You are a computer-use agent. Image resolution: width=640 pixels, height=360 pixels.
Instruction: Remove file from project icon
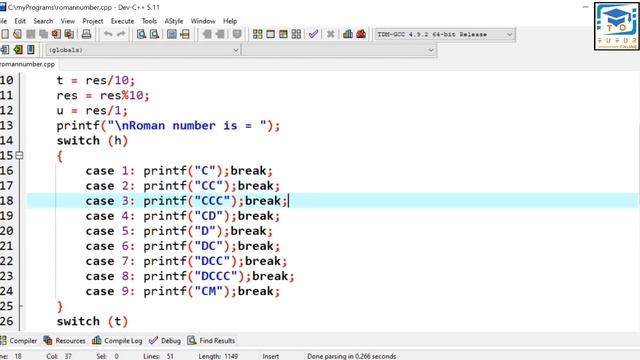click(x=220, y=34)
